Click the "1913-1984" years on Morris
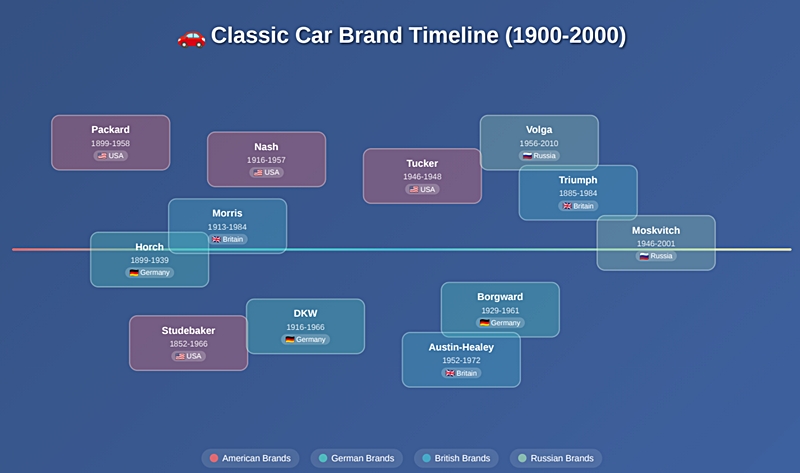Viewport: 800px width, 473px height. (228, 227)
